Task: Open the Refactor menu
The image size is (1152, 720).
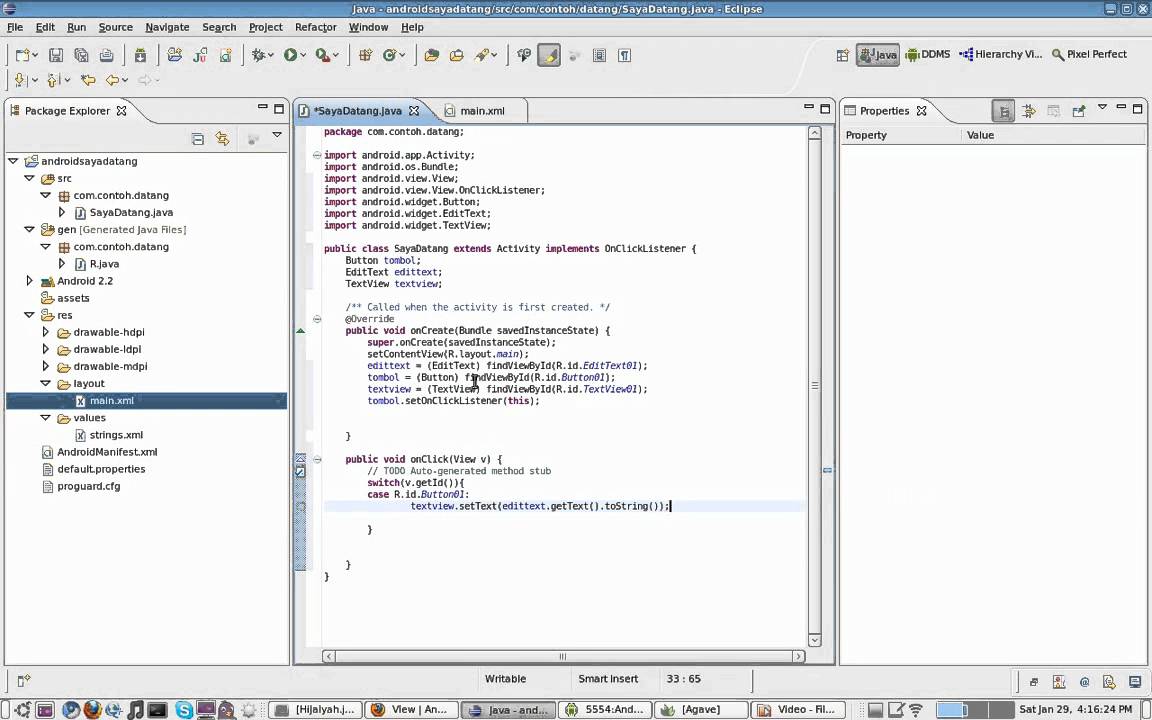Action: (x=315, y=27)
